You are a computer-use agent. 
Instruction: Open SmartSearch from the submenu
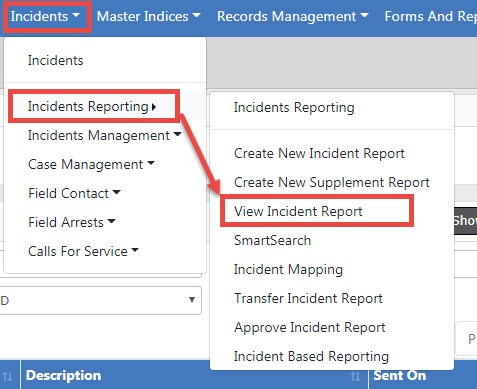[272, 240]
